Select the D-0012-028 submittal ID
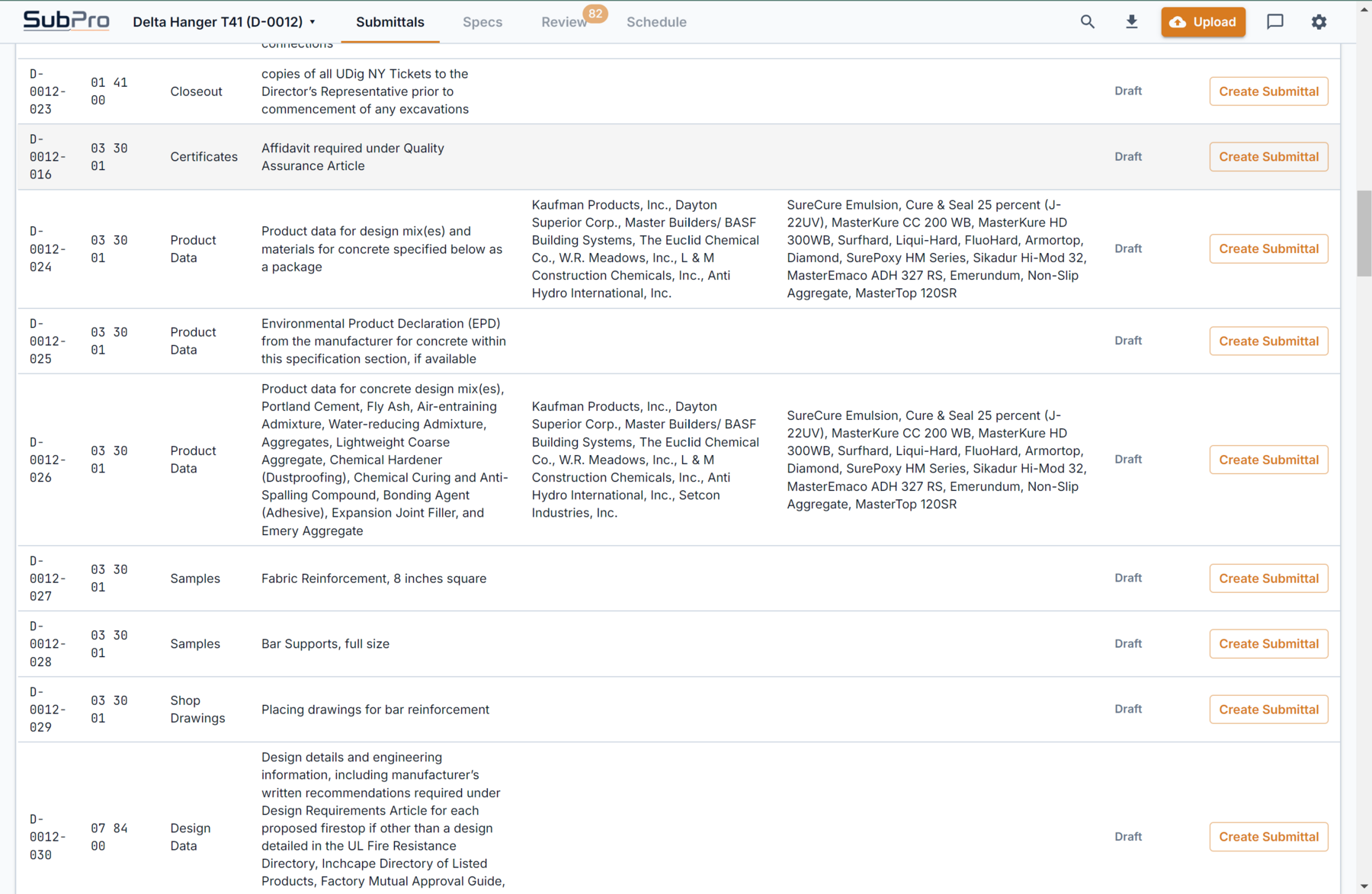The image size is (1372, 894). tap(47, 644)
